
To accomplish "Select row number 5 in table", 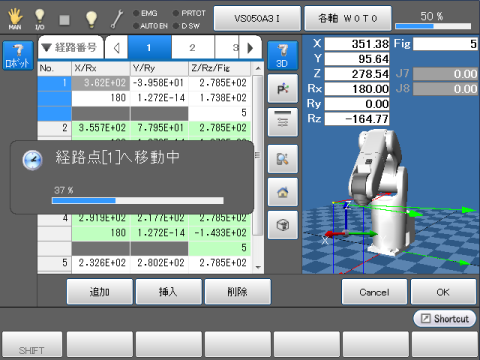I will click(x=54, y=263).
